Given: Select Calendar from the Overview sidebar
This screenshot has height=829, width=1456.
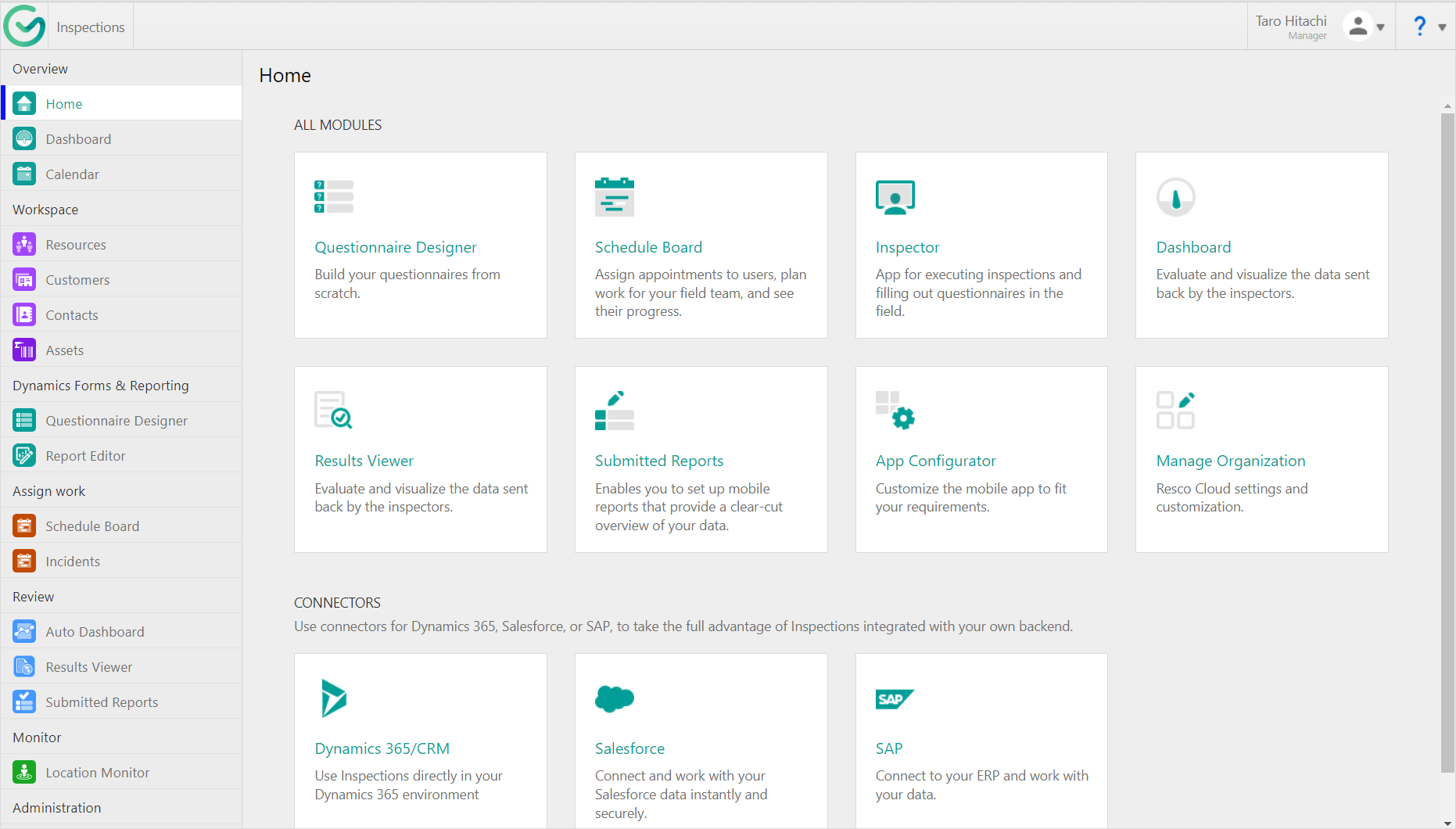Looking at the screenshot, I should point(72,174).
